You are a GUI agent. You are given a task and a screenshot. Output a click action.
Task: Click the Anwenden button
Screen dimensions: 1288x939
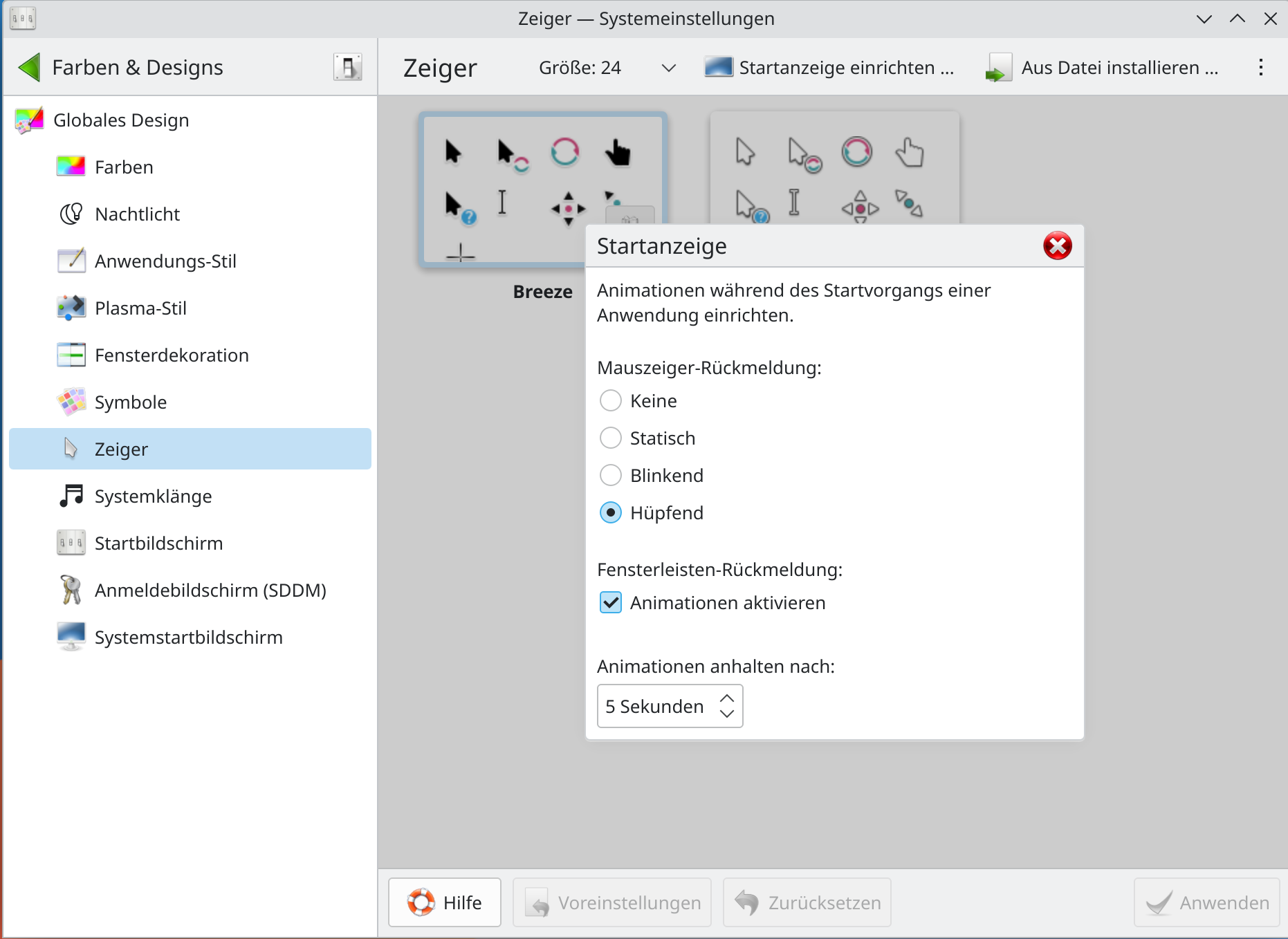tap(1207, 902)
